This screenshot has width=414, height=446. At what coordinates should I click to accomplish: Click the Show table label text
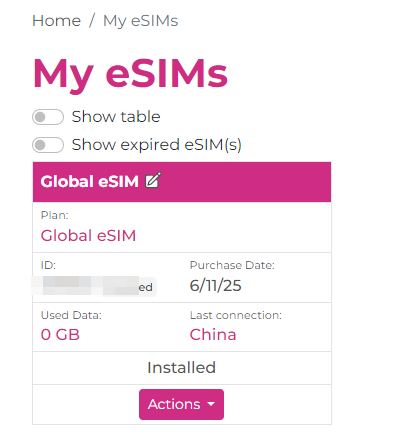coord(116,117)
